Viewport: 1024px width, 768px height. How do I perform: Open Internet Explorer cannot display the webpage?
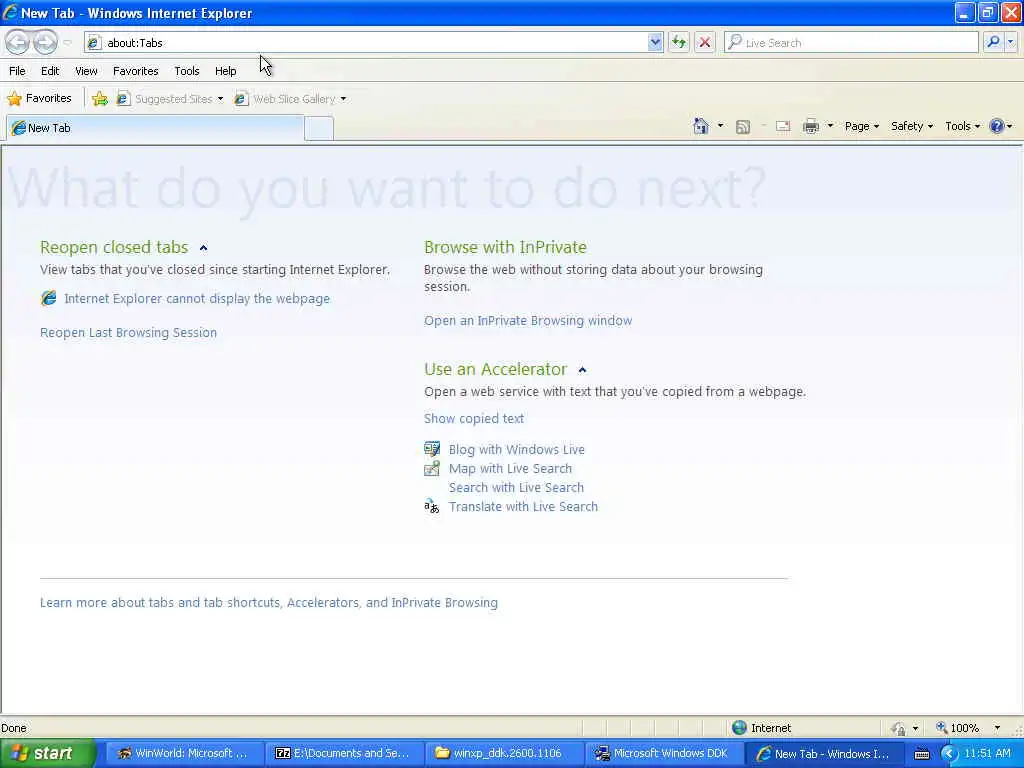(x=197, y=298)
